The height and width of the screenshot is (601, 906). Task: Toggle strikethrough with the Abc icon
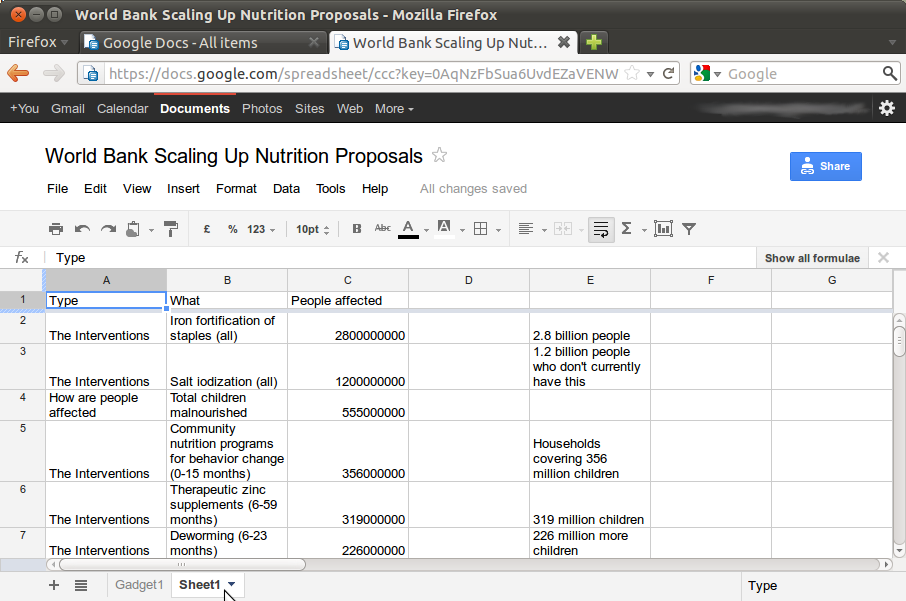click(x=383, y=228)
